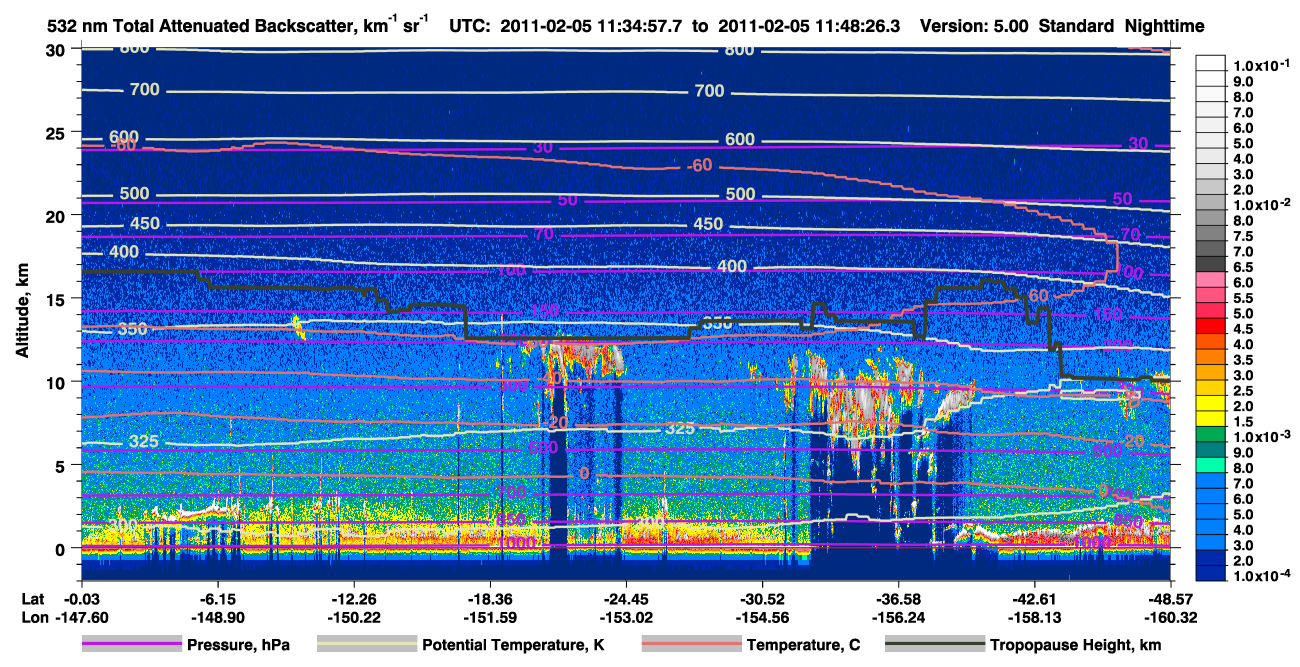Click the 'Lon' row label
This screenshot has height=667, width=1300.
[34, 617]
